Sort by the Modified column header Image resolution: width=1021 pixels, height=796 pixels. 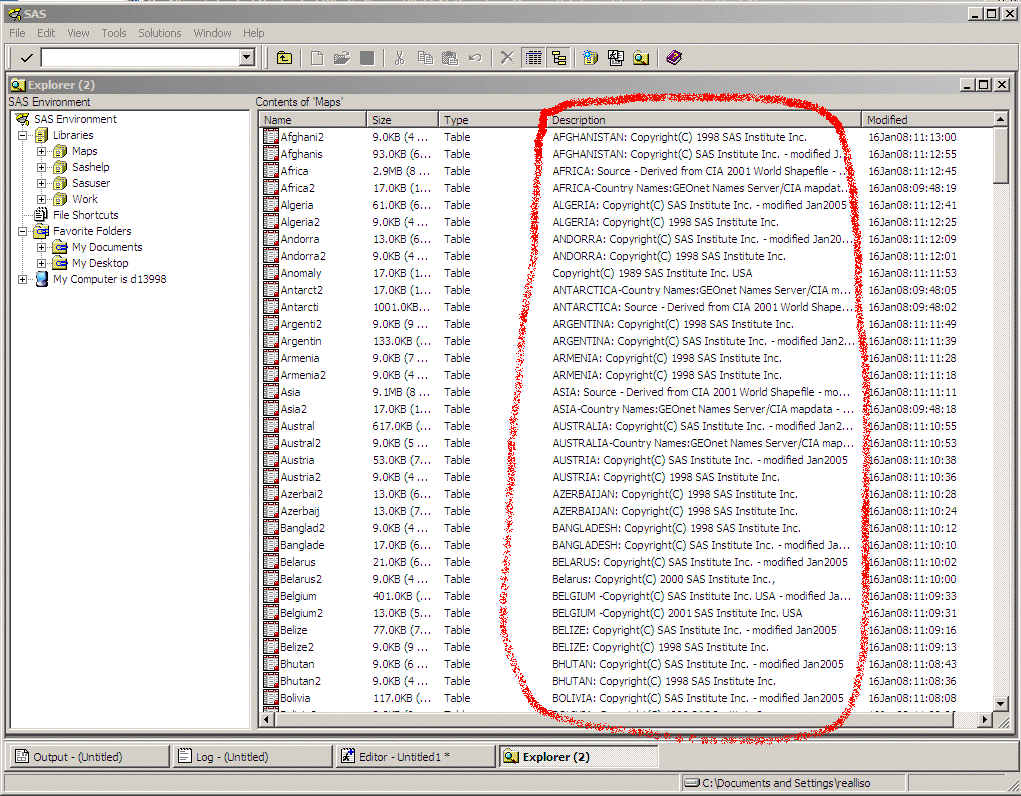click(927, 120)
